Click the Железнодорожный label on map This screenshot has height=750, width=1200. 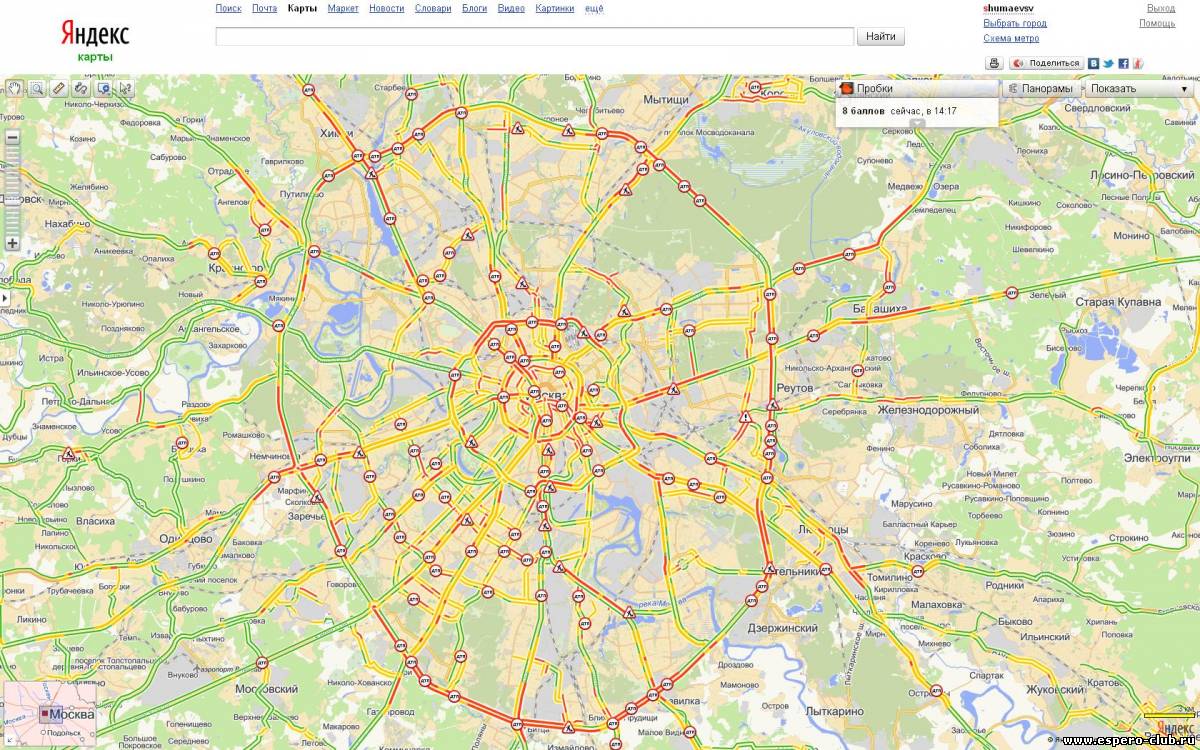(x=928, y=409)
